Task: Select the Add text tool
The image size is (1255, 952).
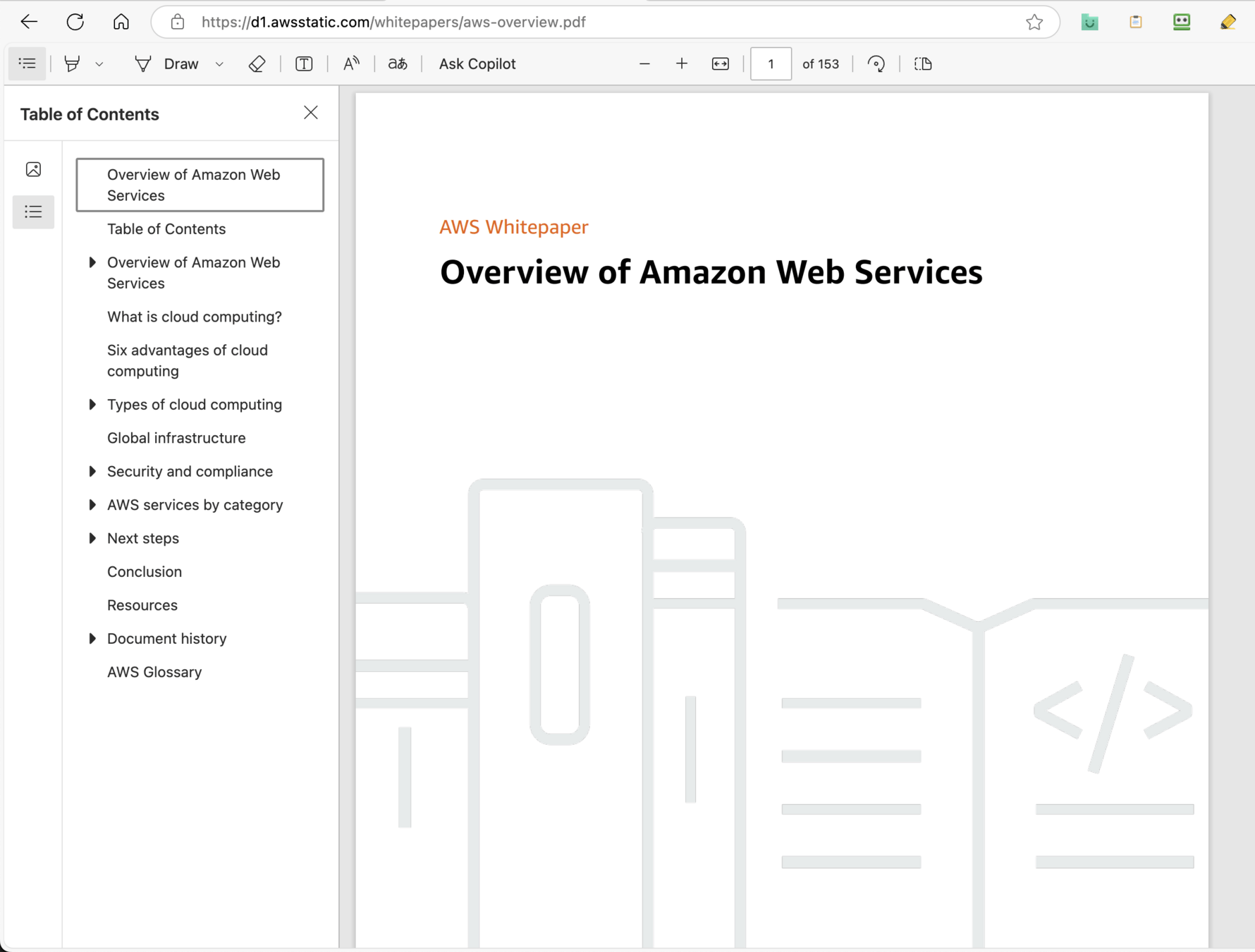Action: point(304,63)
